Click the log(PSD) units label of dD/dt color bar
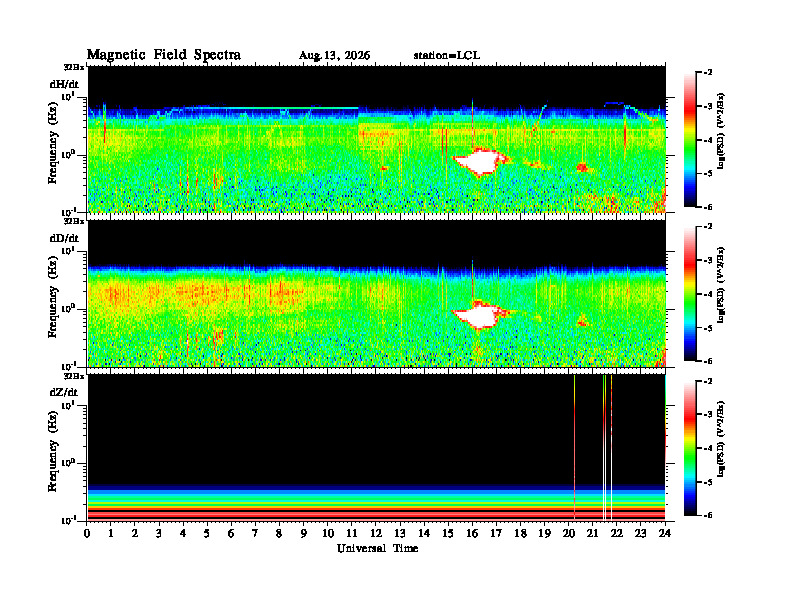The width and height of the screenshot is (792, 612). pyautogui.click(x=721, y=285)
